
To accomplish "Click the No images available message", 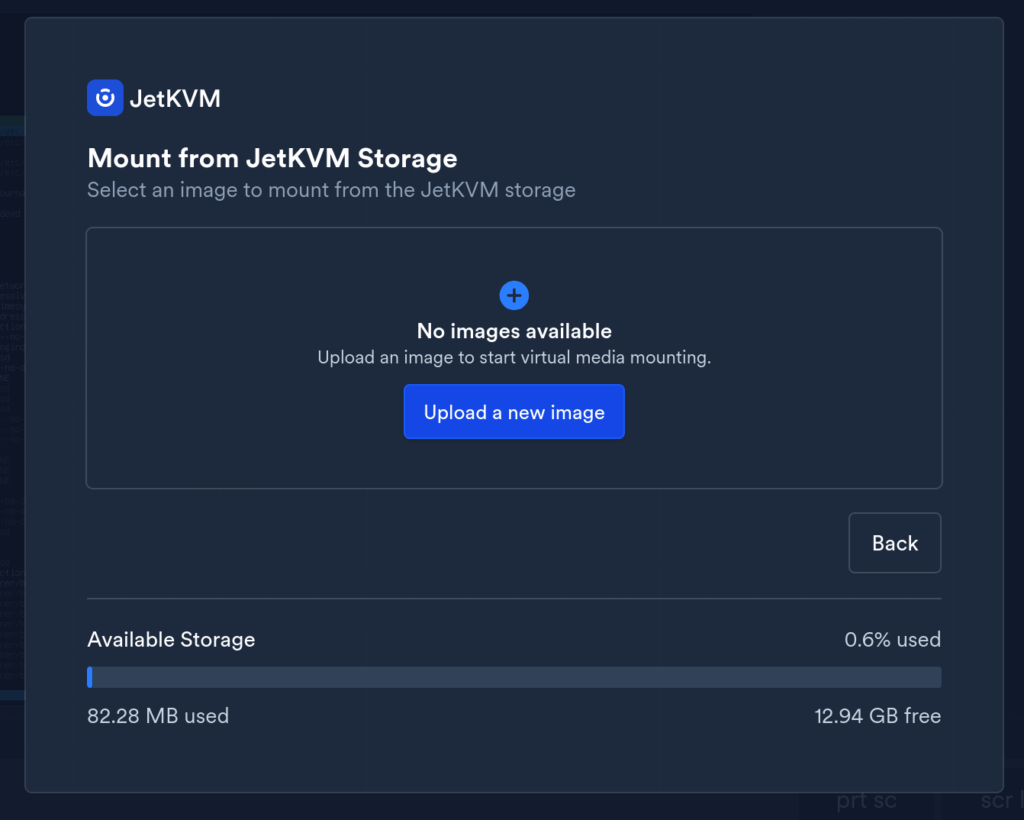I will [x=514, y=331].
